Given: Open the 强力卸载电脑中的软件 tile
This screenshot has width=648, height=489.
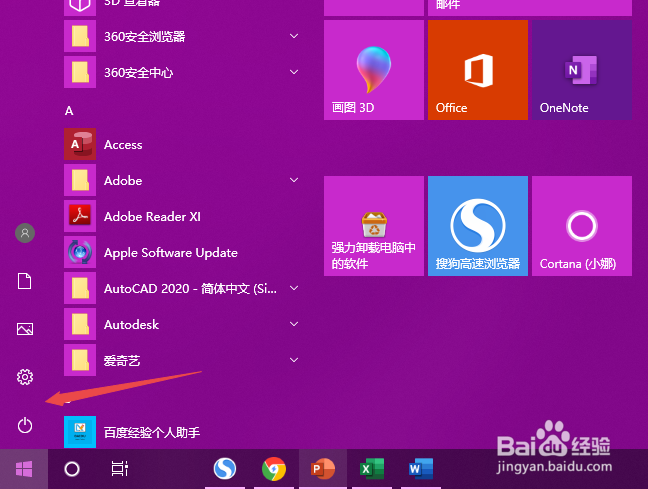Looking at the screenshot, I should click(374, 226).
